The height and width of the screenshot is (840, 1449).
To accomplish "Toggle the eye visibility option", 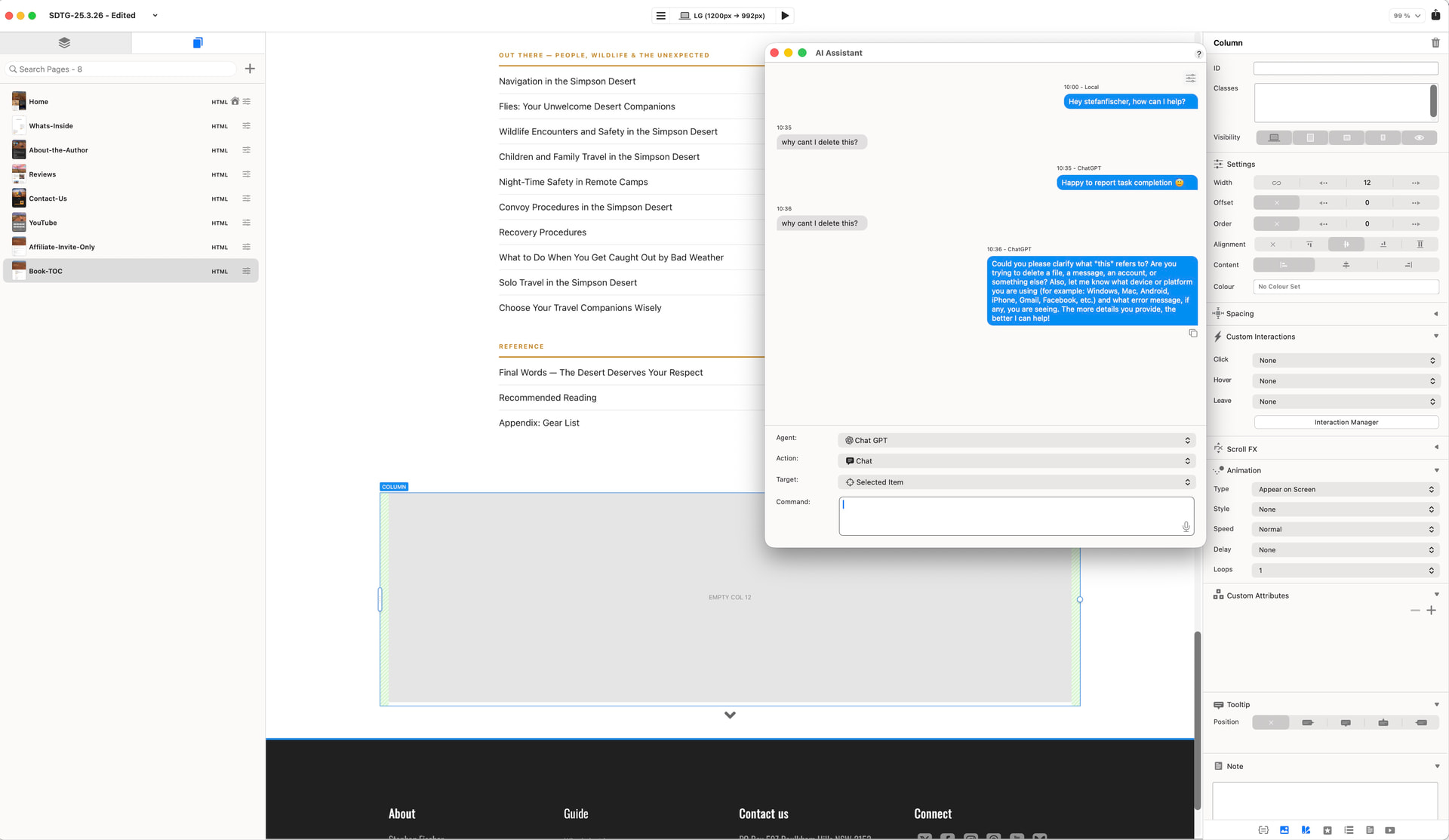I will click(x=1419, y=138).
